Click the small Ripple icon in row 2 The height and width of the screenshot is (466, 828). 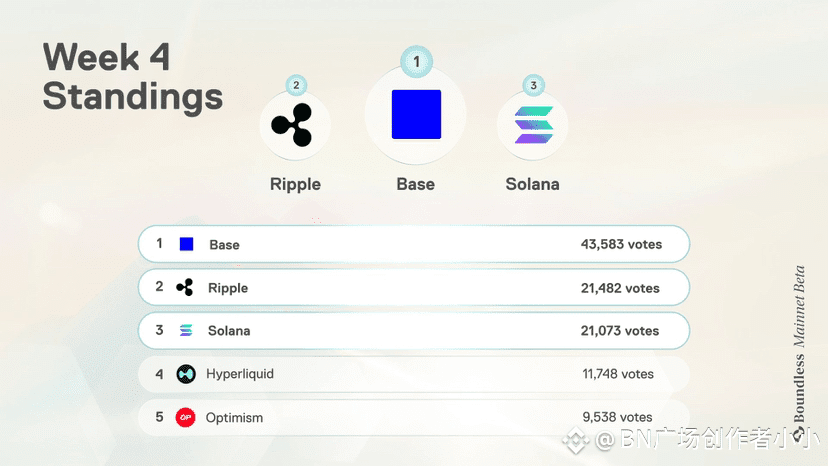(x=185, y=287)
